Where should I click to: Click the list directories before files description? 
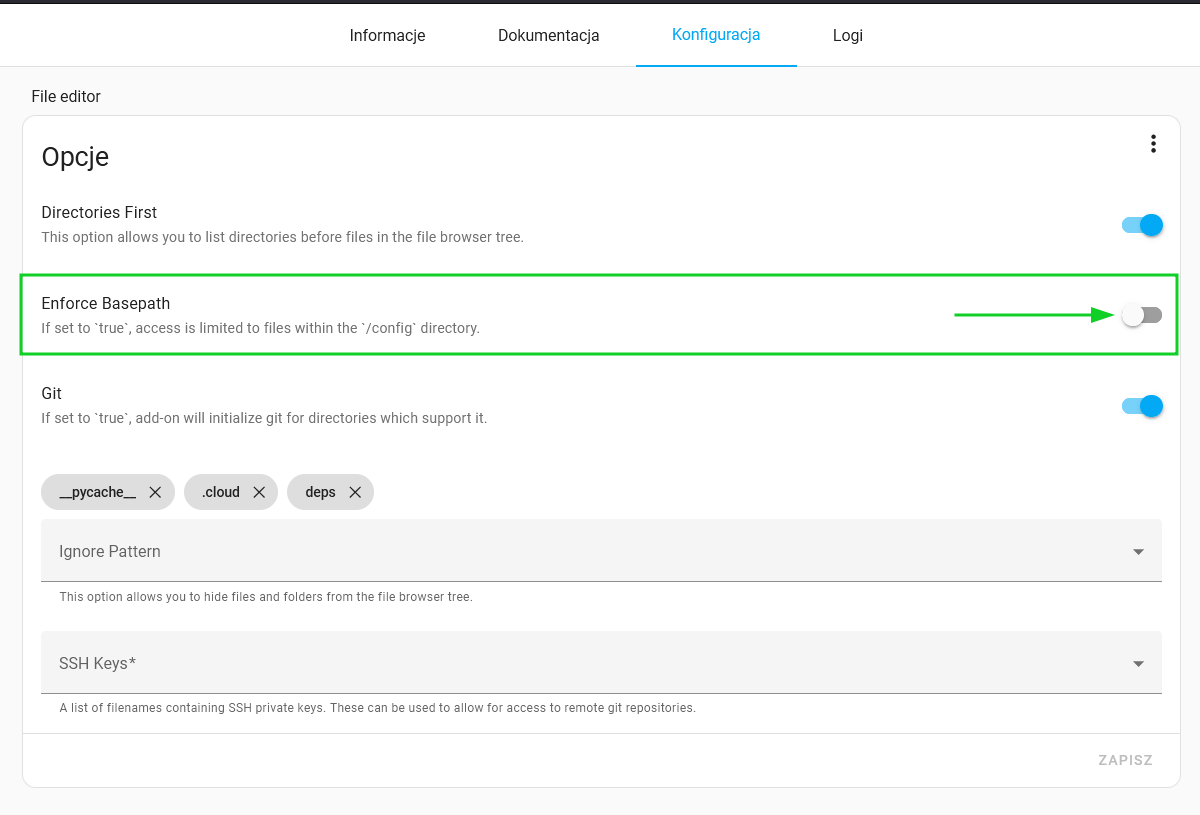[x=282, y=237]
